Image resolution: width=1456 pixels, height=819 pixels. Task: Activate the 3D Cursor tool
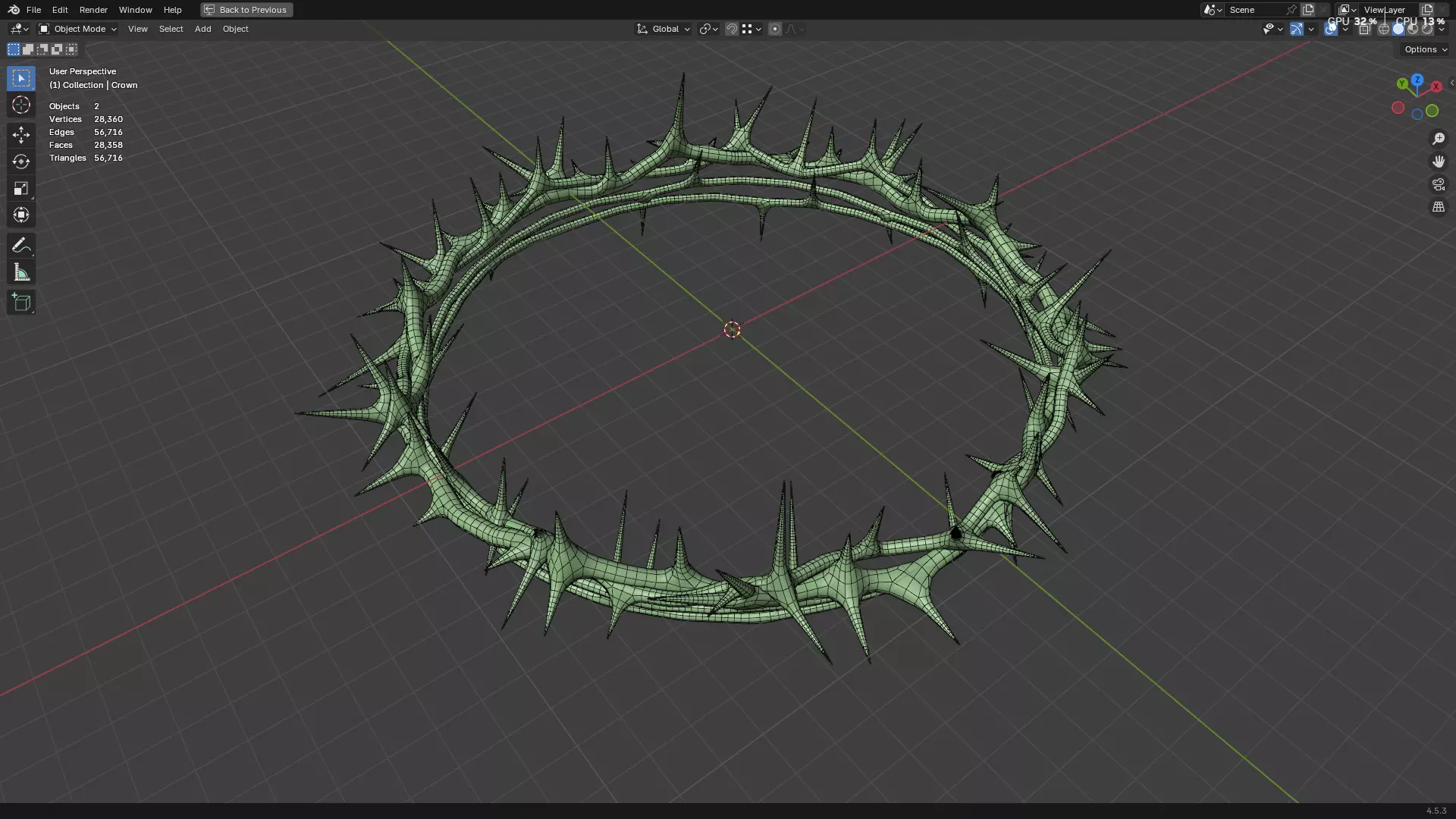[x=21, y=105]
